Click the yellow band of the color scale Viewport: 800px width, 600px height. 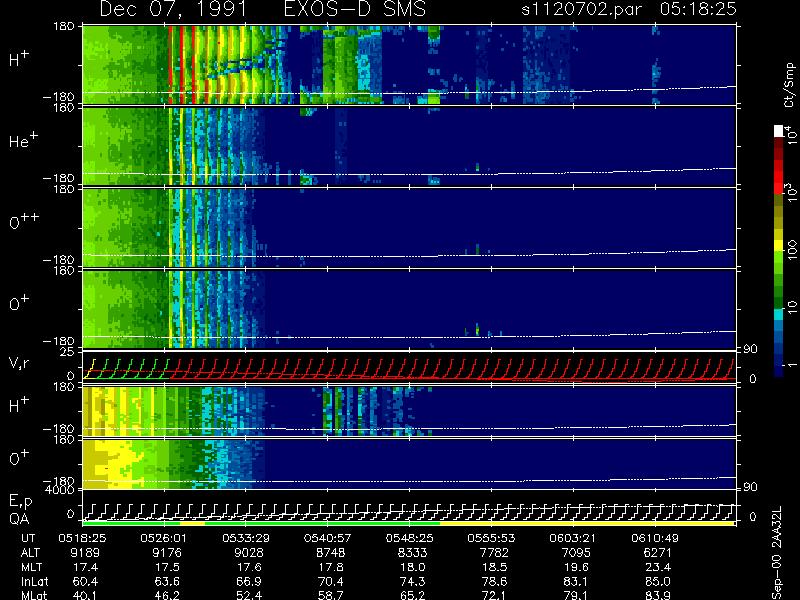click(779, 247)
